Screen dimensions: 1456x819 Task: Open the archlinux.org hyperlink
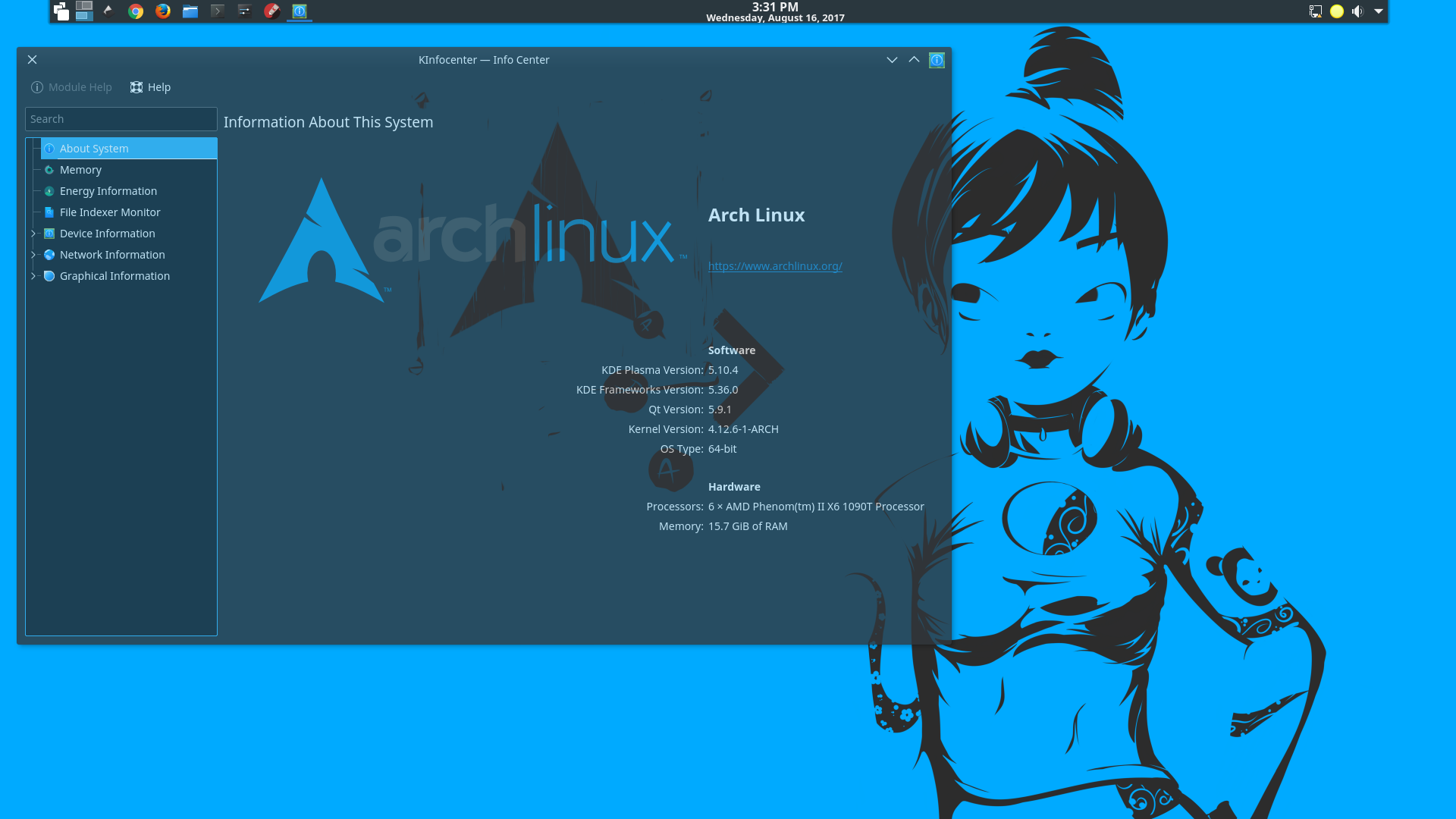[775, 266]
